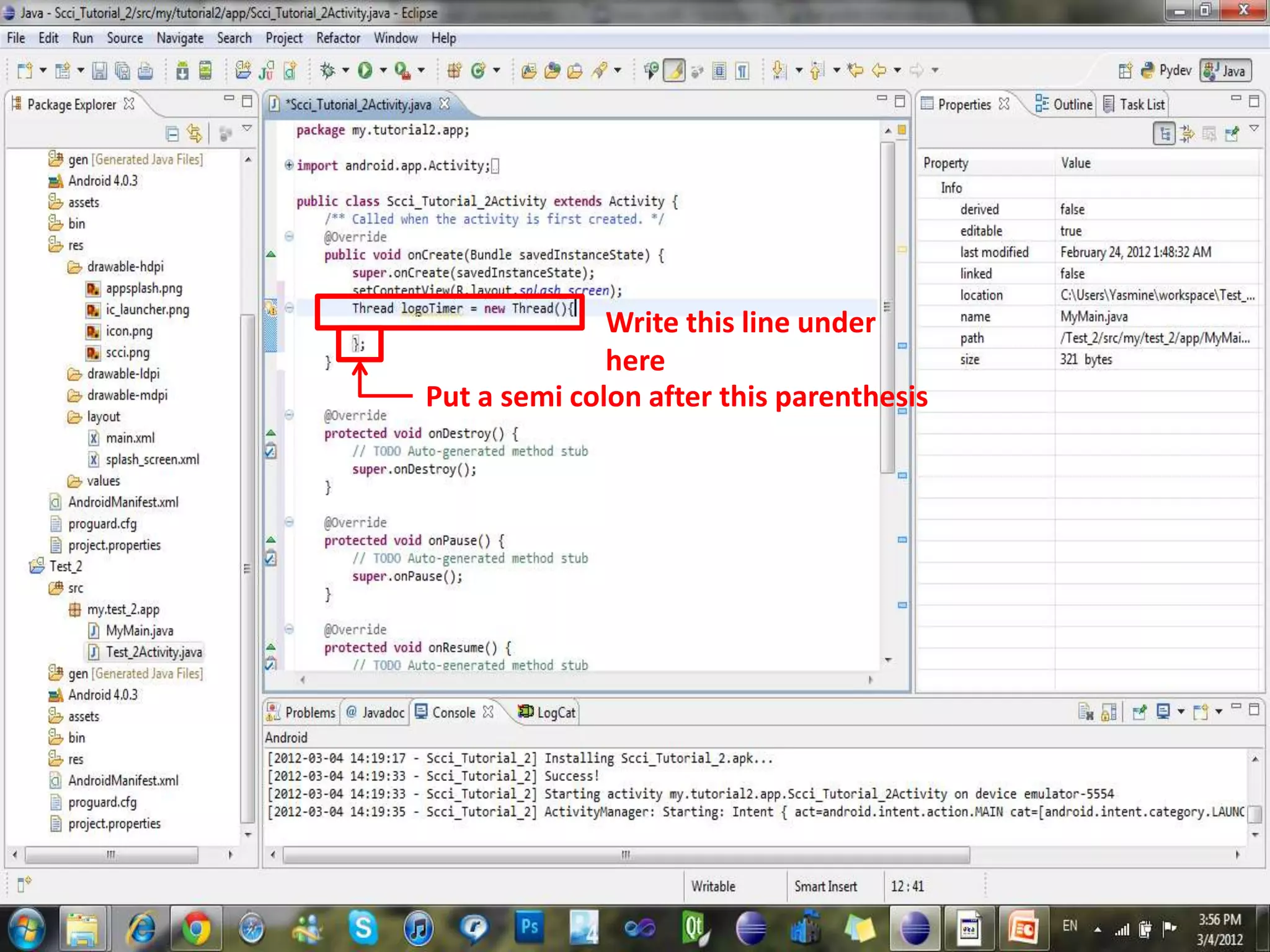The width and height of the screenshot is (1270, 952).
Task: Open Photoshop from the taskbar
Action: click(x=529, y=928)
